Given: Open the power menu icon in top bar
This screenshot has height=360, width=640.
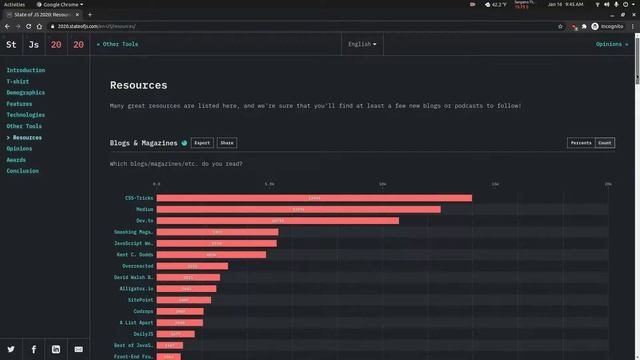Looking at the screenshot, I should click(x=625, y=4).
